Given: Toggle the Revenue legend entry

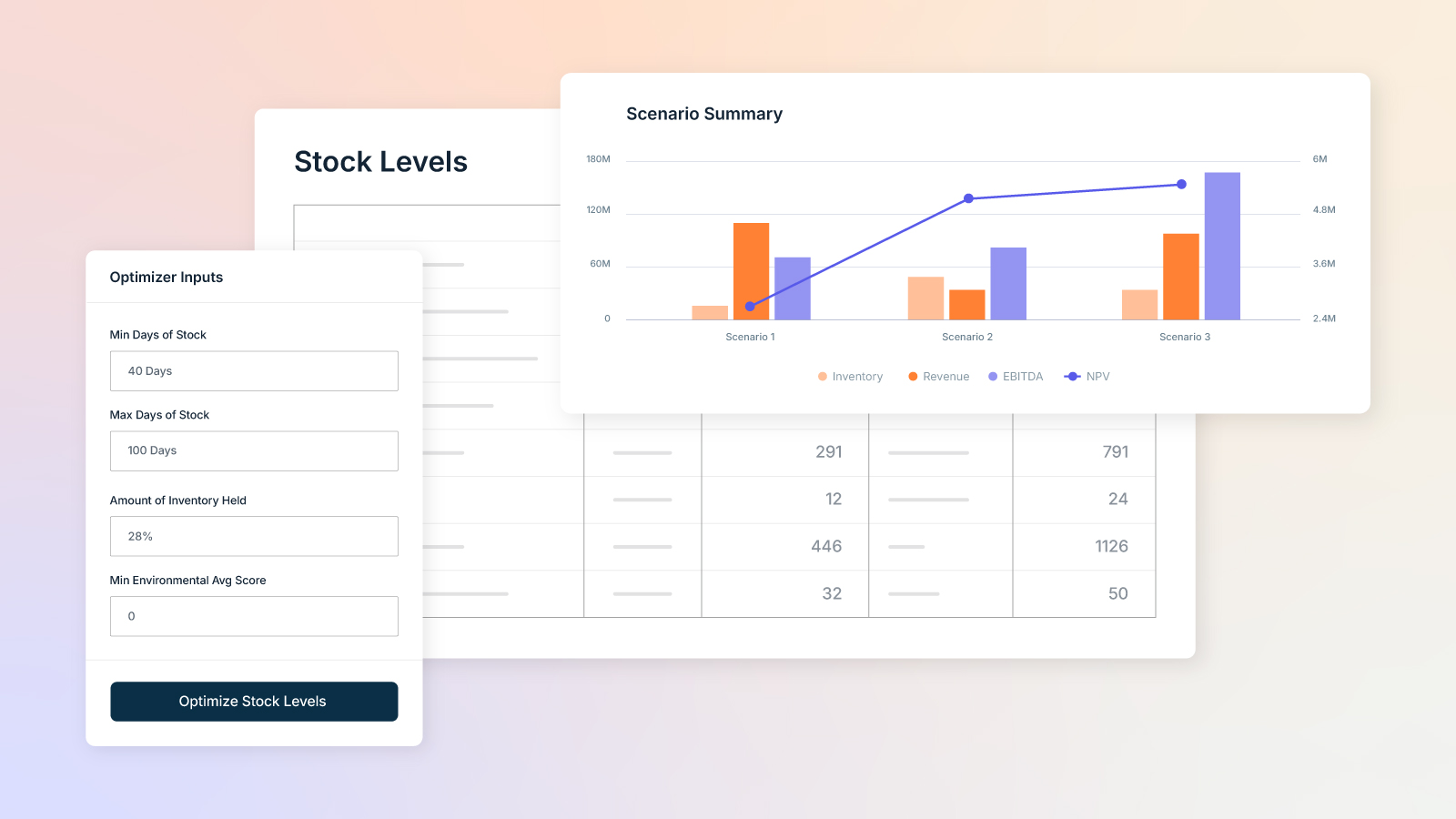Looking at the screenshot, I should (938, 377).
